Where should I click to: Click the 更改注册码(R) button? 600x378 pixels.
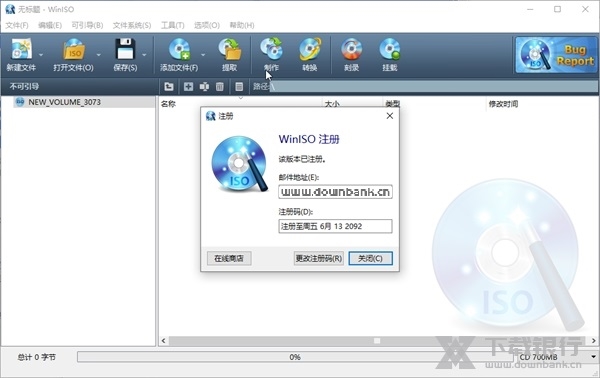pyautogui.click(x=318, y=258)
